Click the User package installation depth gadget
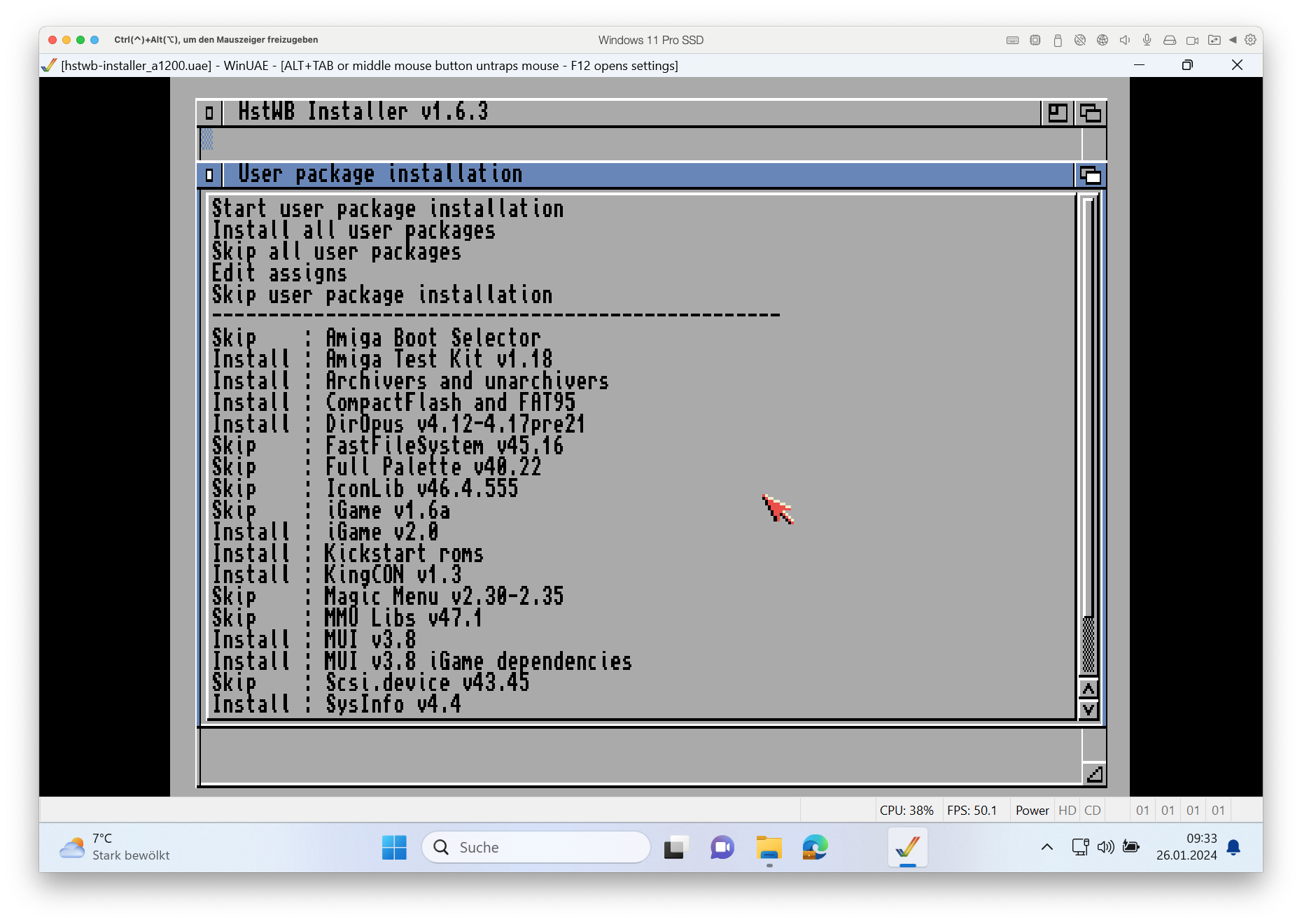Screen dimensions: 1302x924 click(x=1090, y=175)
